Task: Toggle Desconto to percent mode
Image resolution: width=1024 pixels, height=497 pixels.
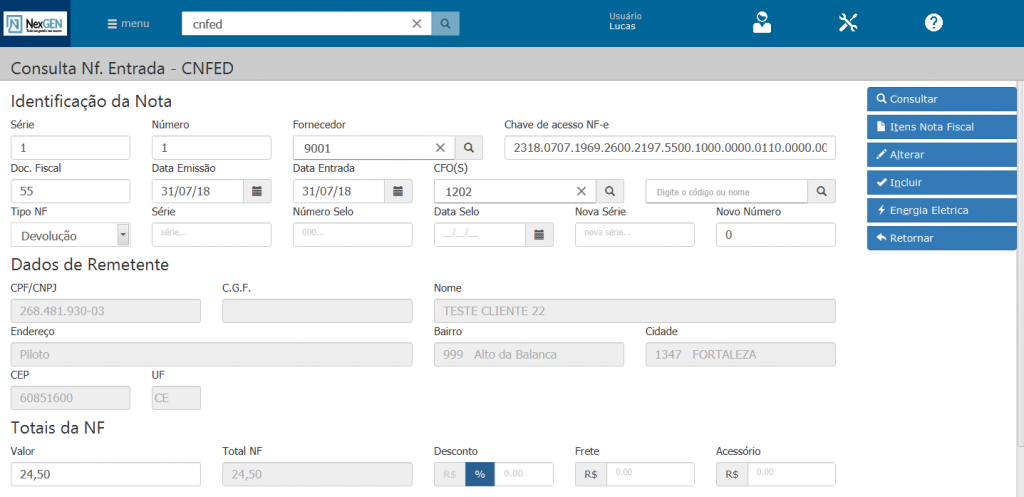Action: tap(479, 475)
